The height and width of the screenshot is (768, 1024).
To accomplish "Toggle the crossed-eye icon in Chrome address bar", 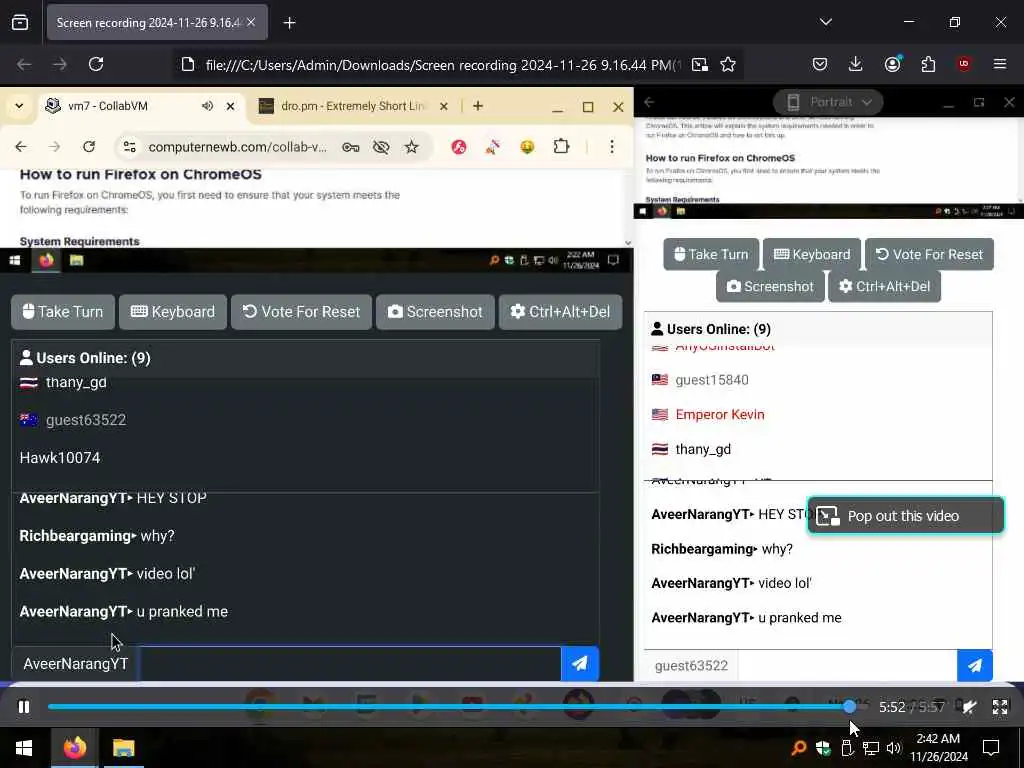I will tap(381, 147).
